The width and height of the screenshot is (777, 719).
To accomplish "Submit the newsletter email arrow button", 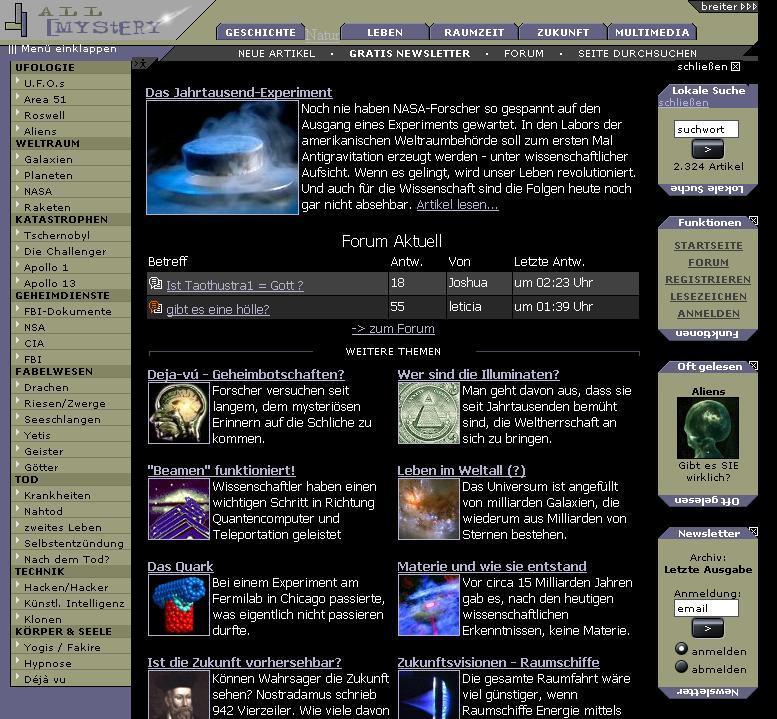I will (708, 628).
